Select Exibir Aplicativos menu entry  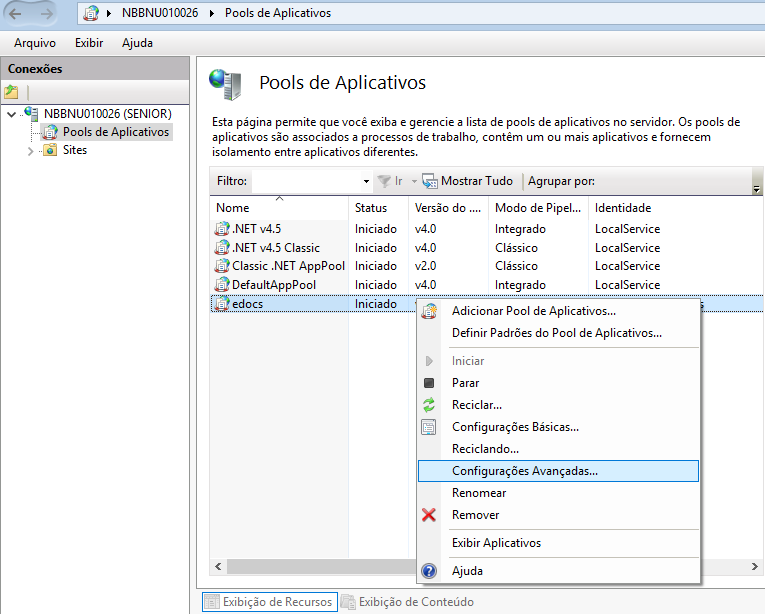pos(559,543)
